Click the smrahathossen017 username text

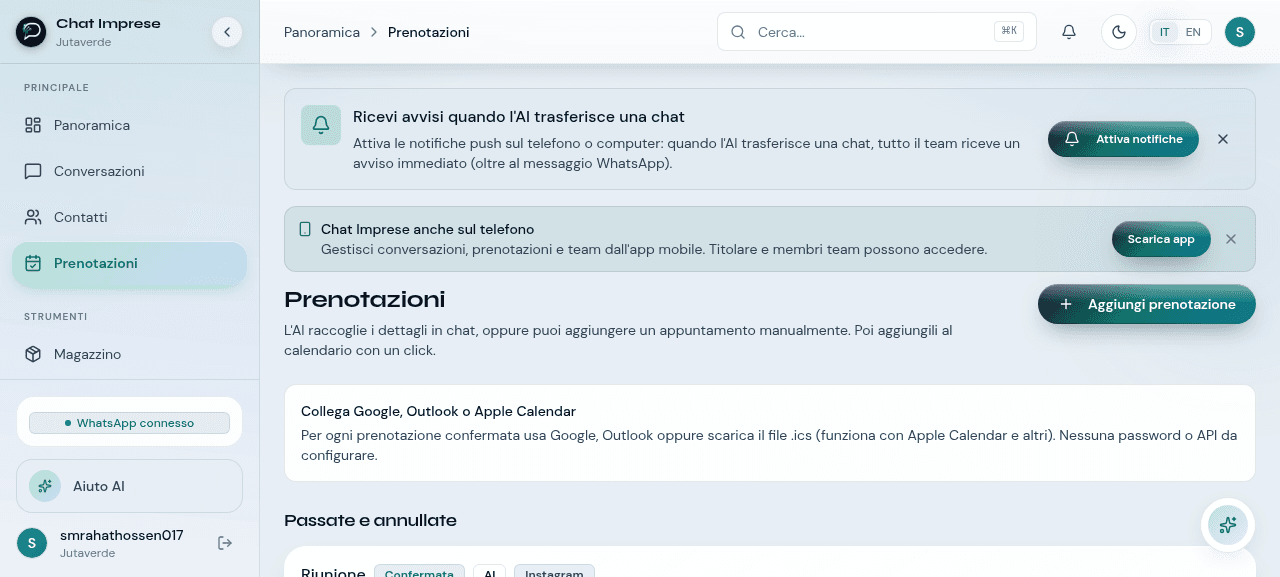point(122,535)
